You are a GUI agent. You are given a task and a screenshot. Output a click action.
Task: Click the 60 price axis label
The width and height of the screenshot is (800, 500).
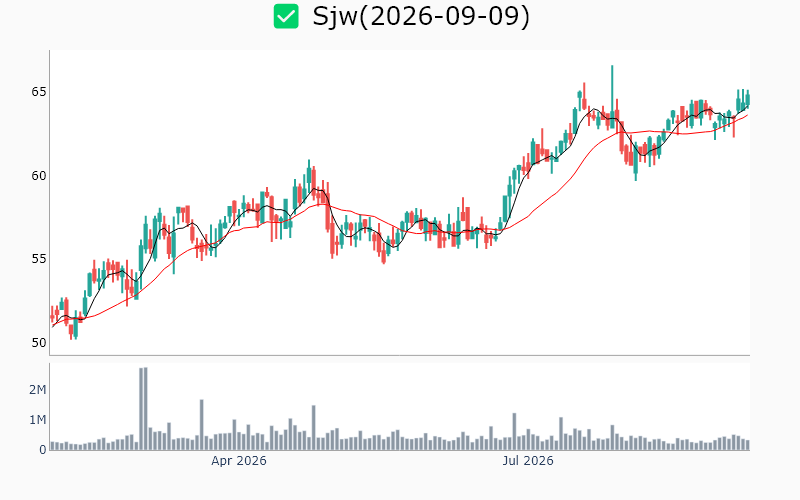coord(39,176)
